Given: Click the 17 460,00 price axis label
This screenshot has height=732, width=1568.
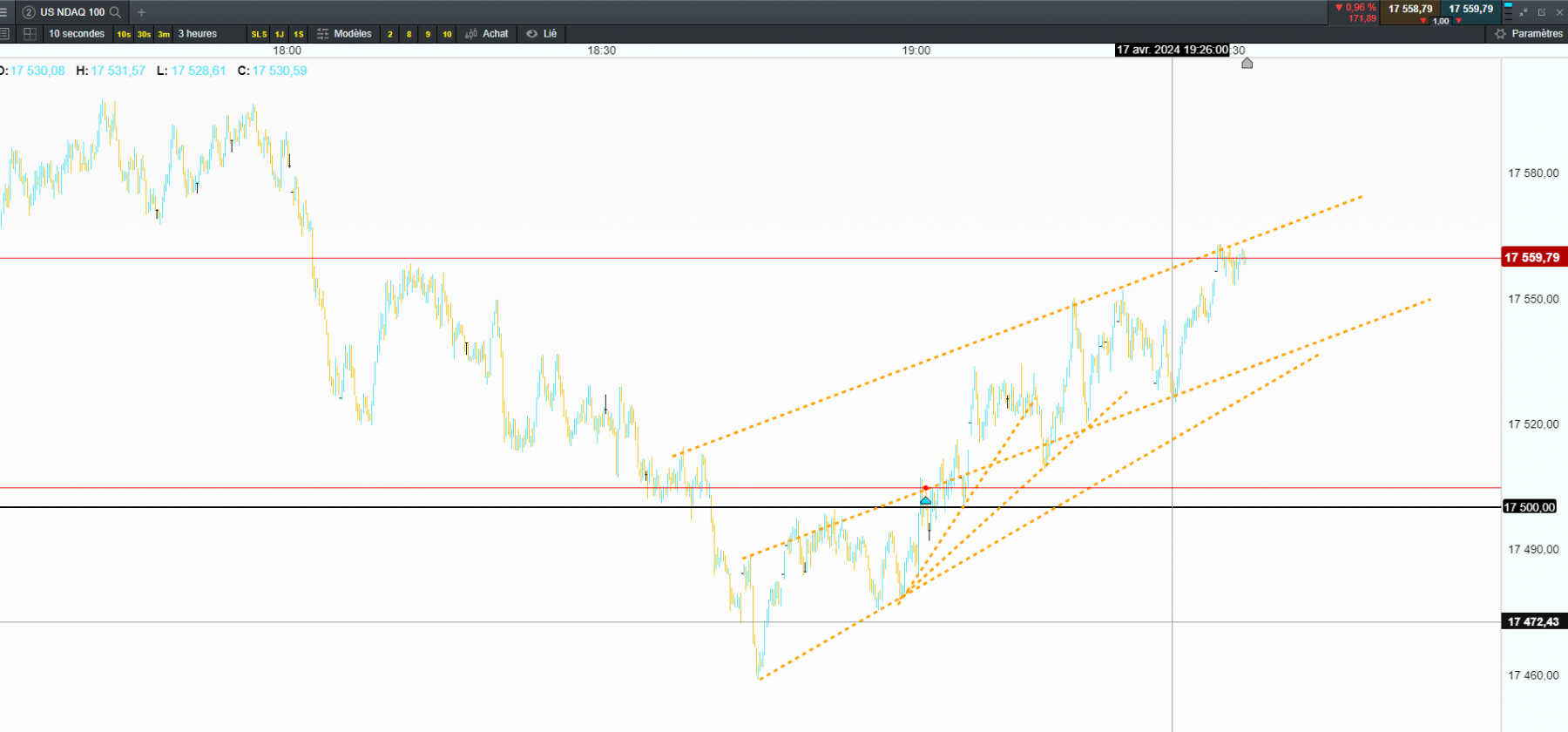Looking at the screenshot, I should tap(1533, 675).
